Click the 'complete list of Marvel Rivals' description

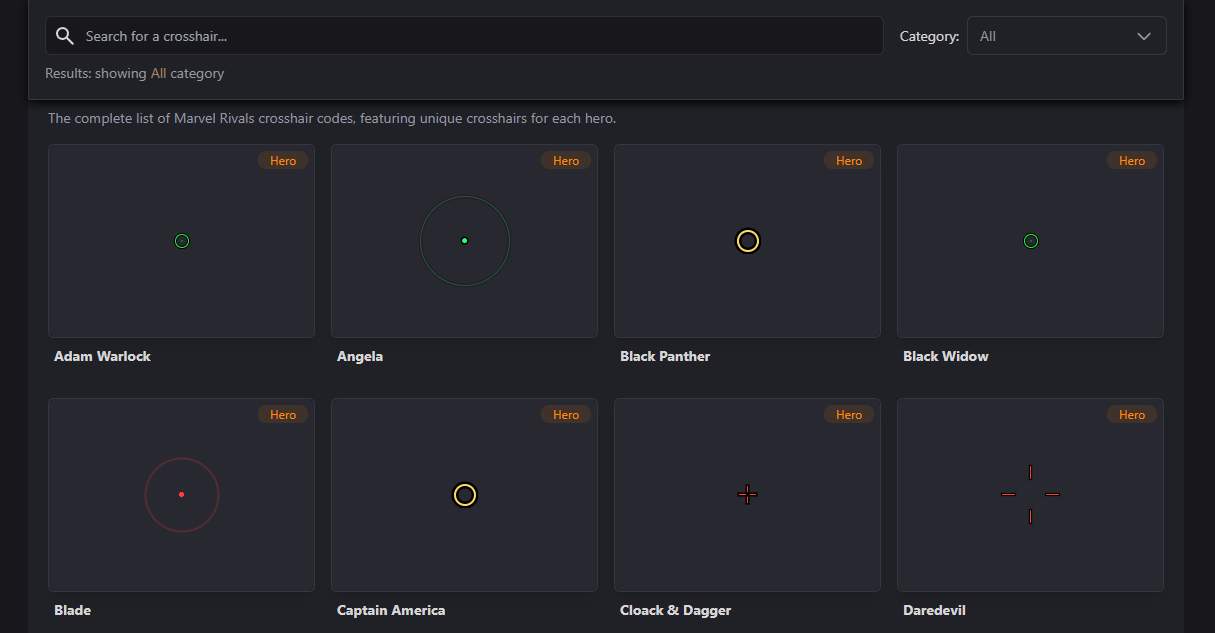tap(332, 118)
